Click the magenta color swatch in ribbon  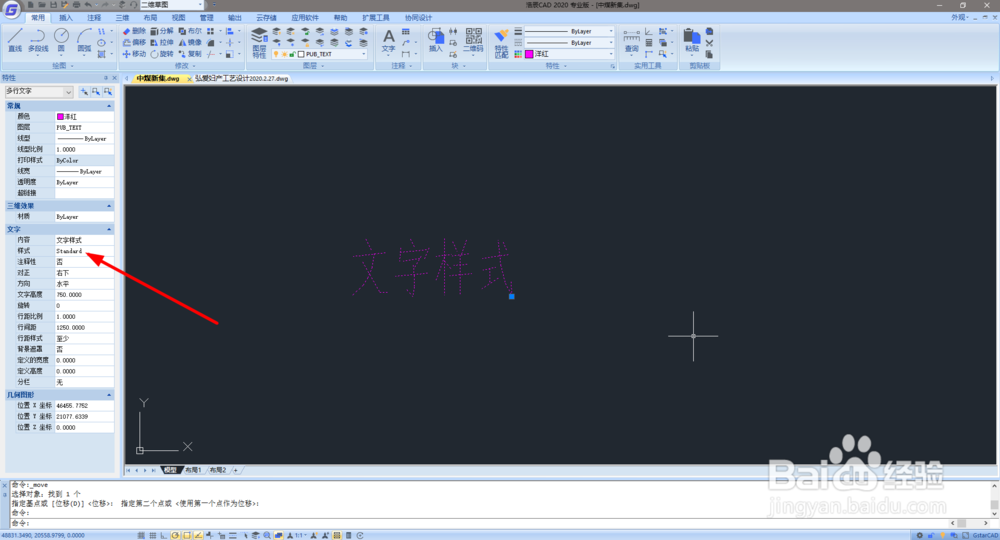[529, 54]
